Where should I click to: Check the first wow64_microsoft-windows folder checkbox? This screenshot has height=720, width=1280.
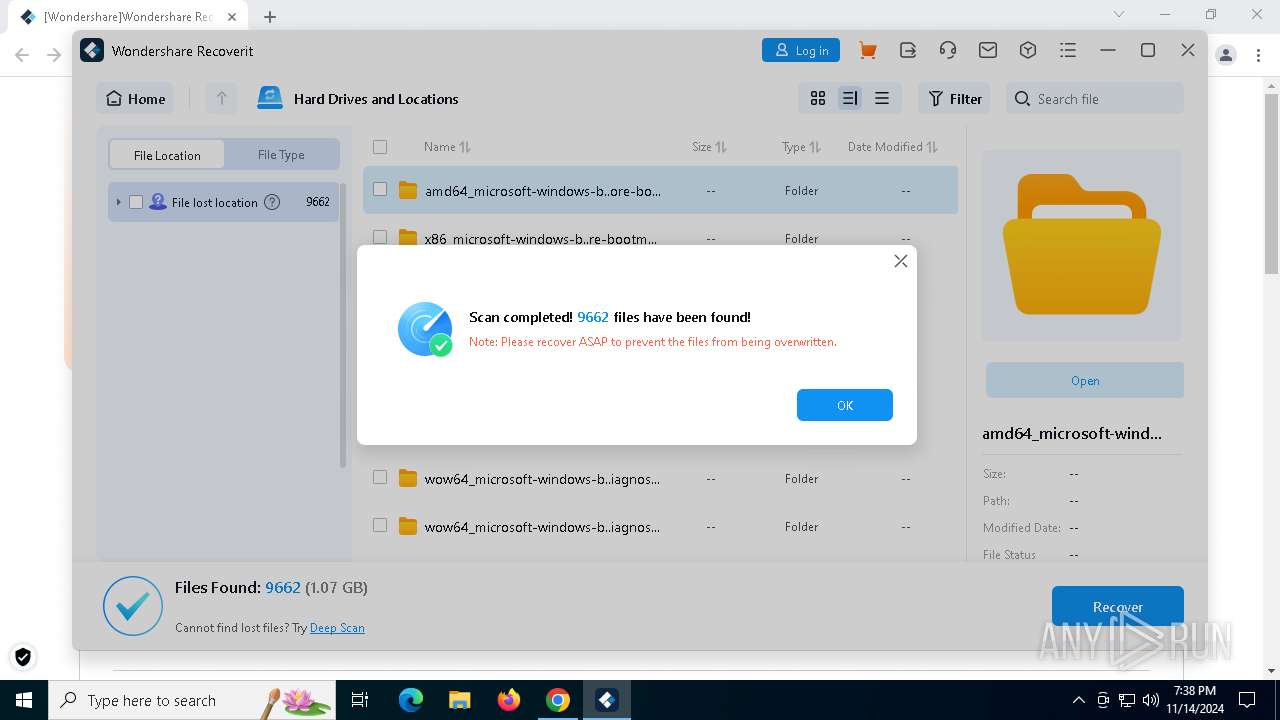pyautogui.click(x=380, y=477)
